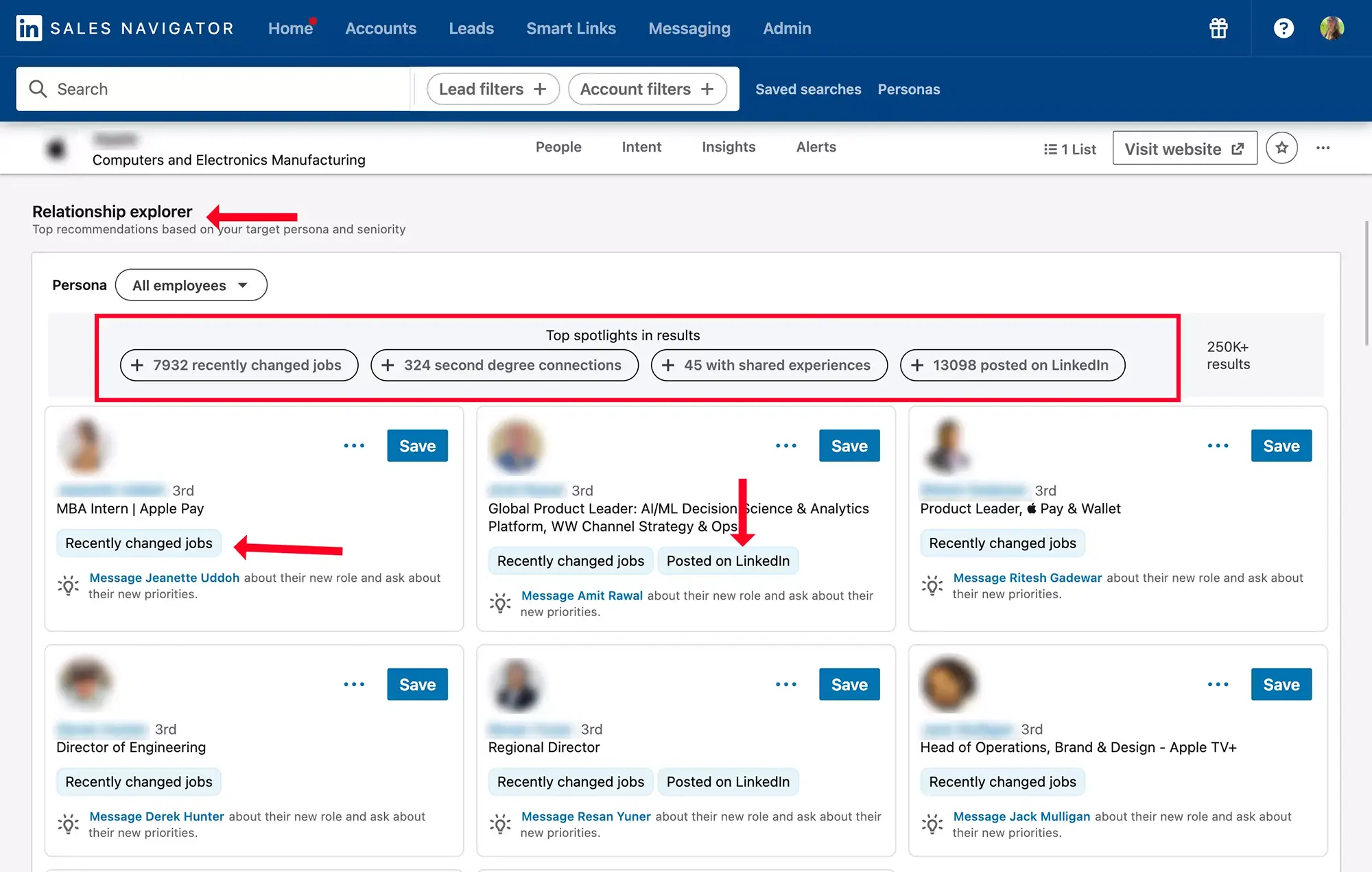Select the All employees persona dropdown

click(190, 285)
